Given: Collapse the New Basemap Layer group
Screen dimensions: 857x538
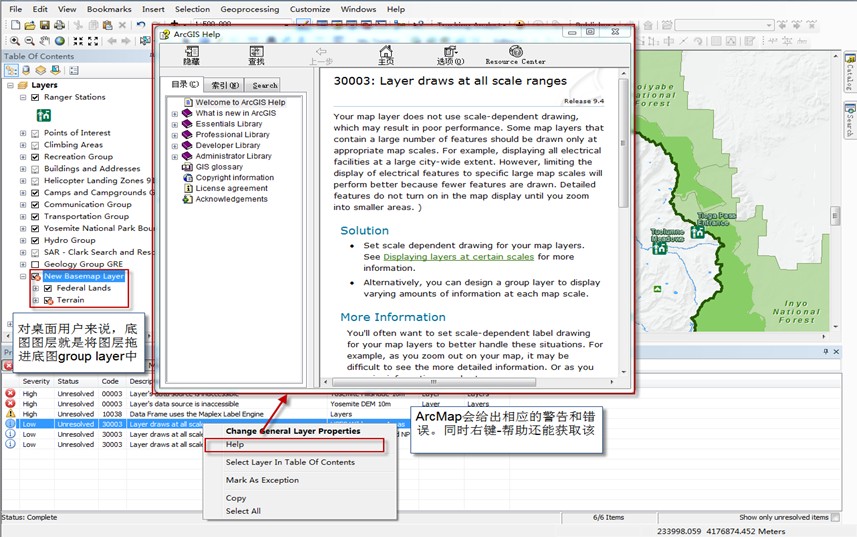Looking at the screenshot, I should (22, 276).
